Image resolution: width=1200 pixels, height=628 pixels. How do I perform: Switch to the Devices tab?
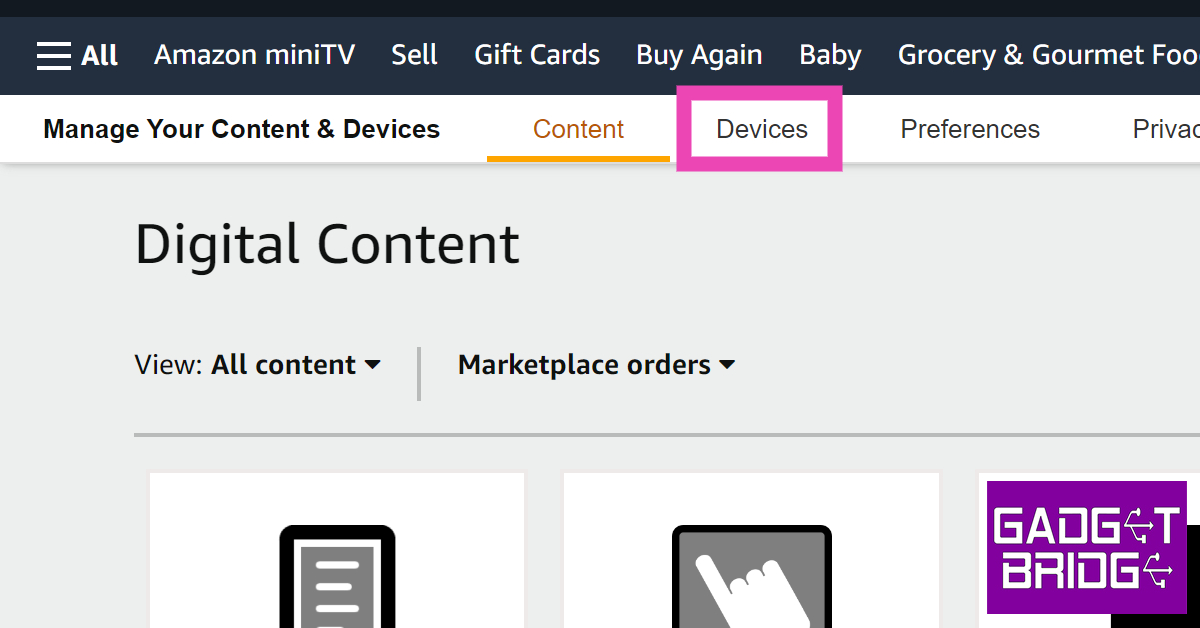761,129
